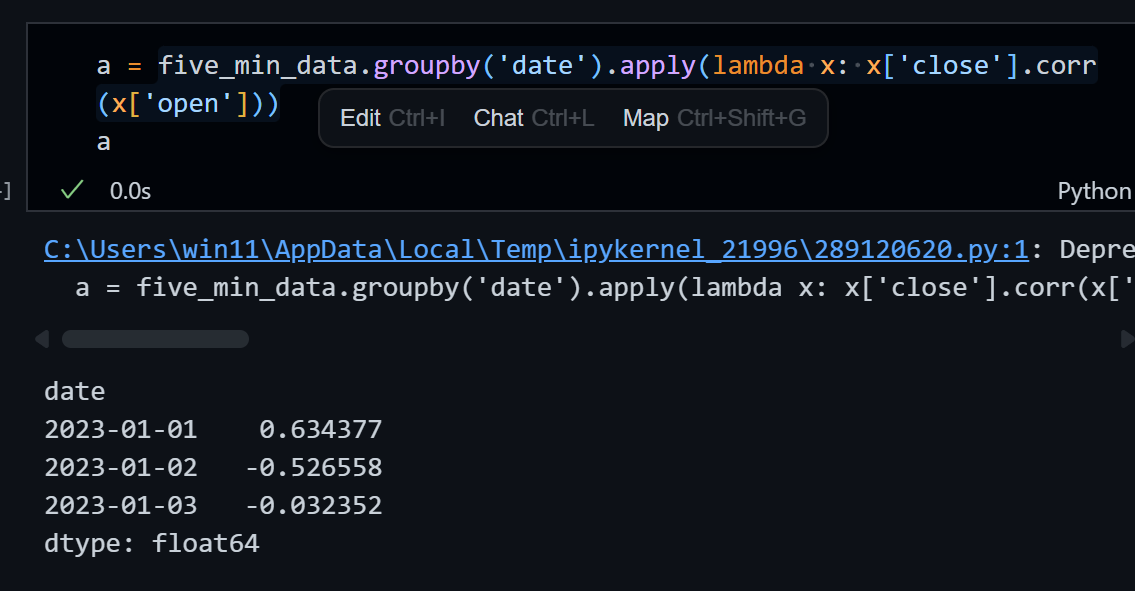Click the right scroll arrow in output
The height and width of the screenshot is (591, 1135).
(1127, 340)
